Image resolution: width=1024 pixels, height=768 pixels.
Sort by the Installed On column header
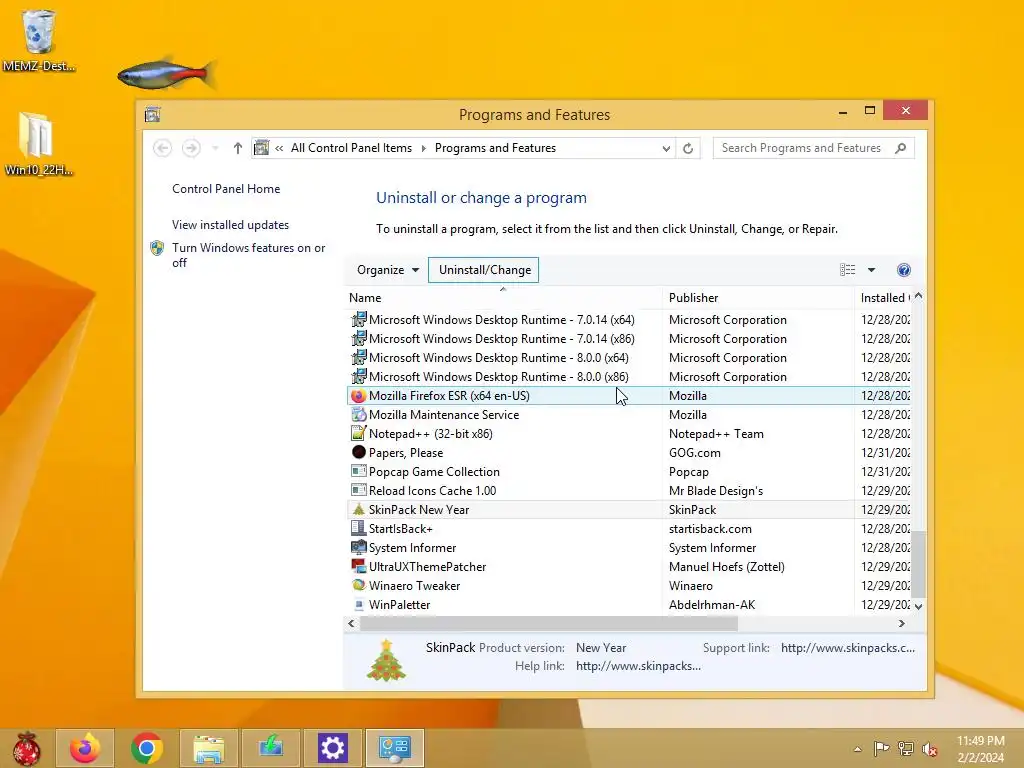point(883,298)
